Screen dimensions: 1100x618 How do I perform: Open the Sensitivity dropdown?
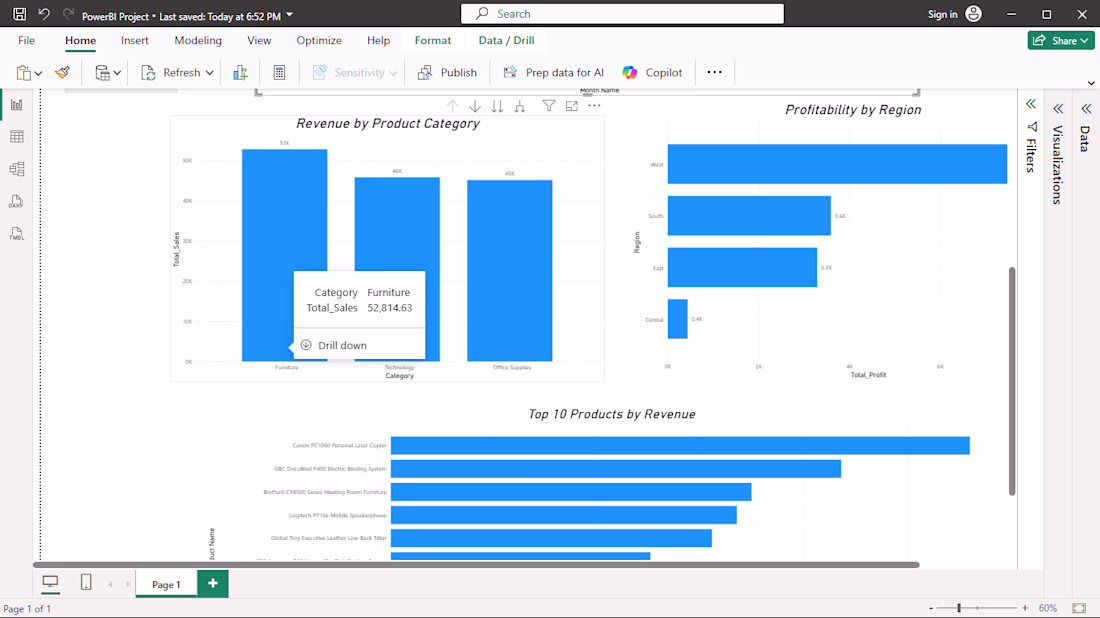(x=355, y=72)
